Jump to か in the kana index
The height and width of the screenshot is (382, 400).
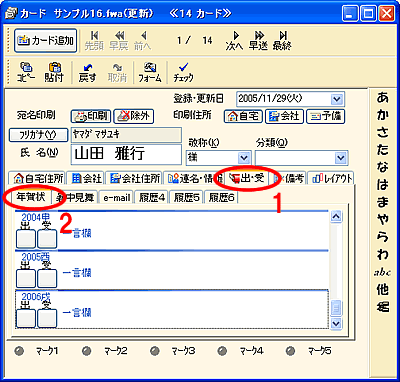tap(383, 115)
